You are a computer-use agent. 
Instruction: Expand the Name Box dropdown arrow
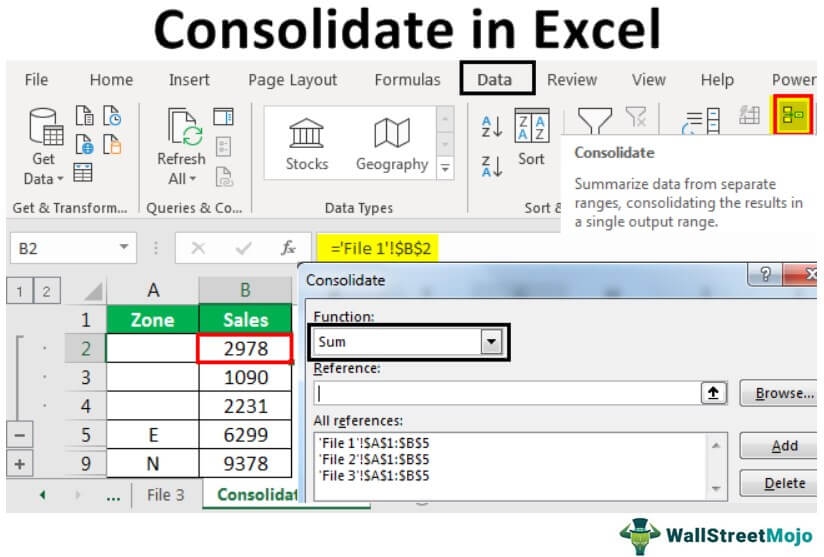(x=124, y=247)
